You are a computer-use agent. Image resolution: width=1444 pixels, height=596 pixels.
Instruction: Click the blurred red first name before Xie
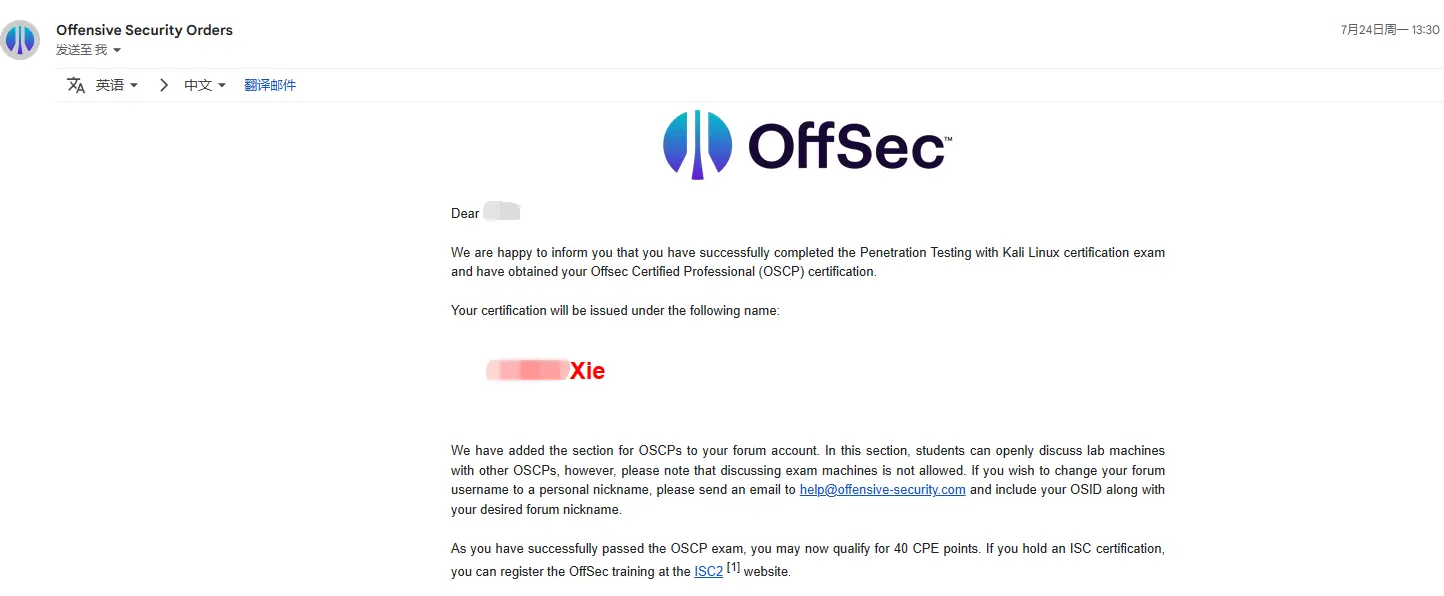[x=527, y=371]
